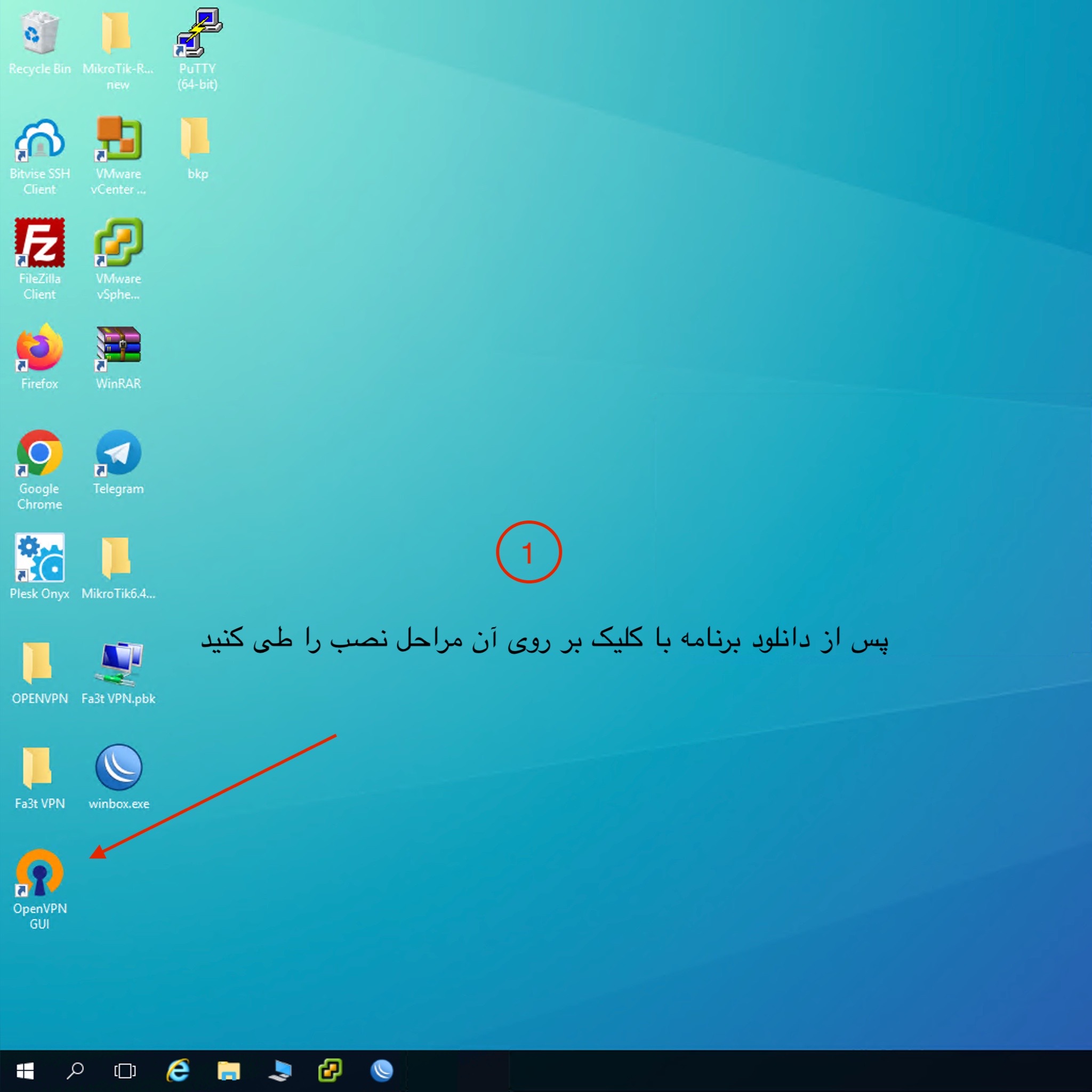The image size is (1092, 1092).
Task: Open taskbar search magnifier
Action: (75, 1071)
